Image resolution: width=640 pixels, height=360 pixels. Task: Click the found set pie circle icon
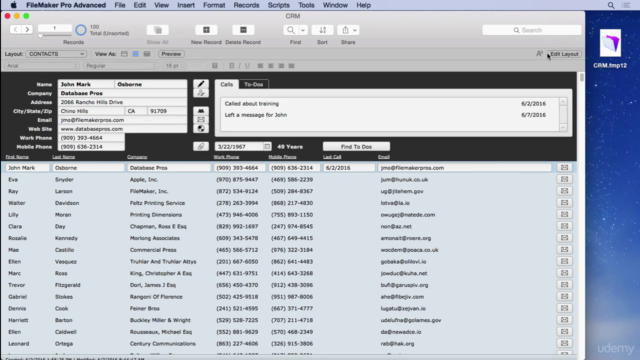point(81,30)
